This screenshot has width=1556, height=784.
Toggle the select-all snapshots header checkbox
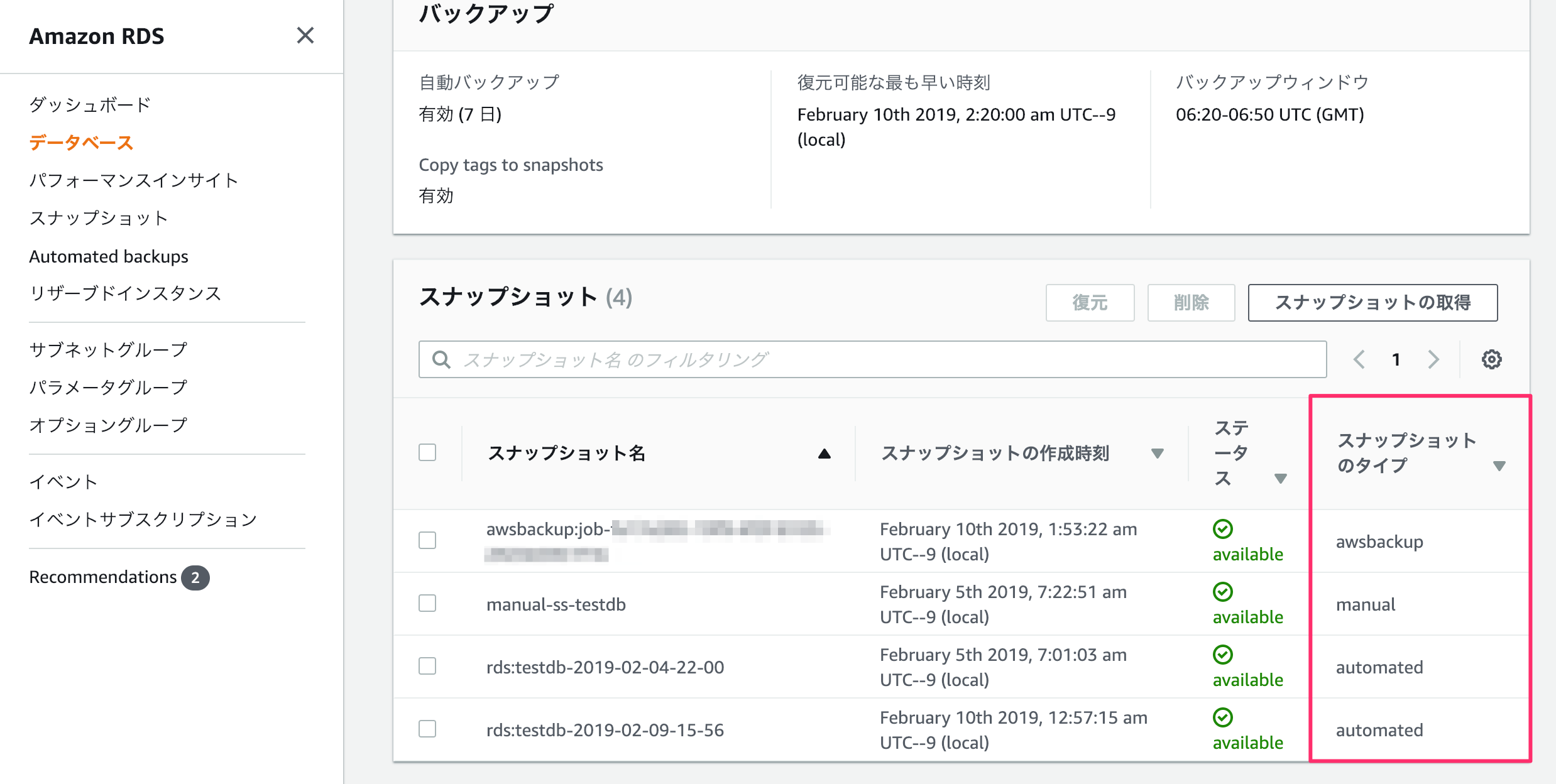point(427,452)
